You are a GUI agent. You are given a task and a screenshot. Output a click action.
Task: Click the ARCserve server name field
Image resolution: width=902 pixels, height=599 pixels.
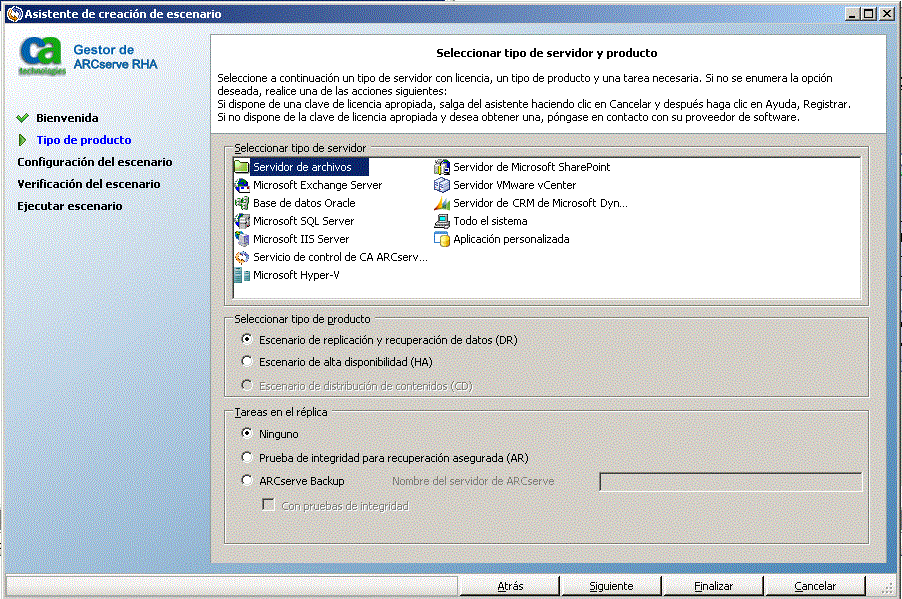tap(729, 480)
